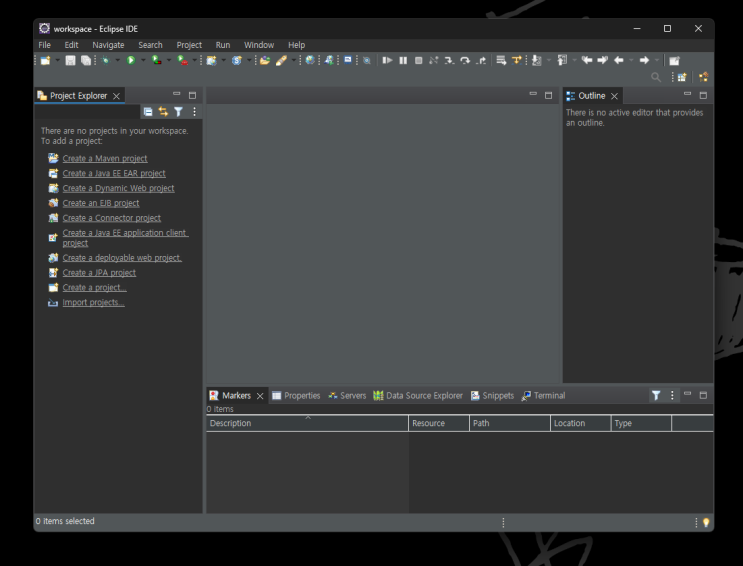The image size is (743, 566).
Task: Maximize the Outline view panel
Action: pos(702,95)
